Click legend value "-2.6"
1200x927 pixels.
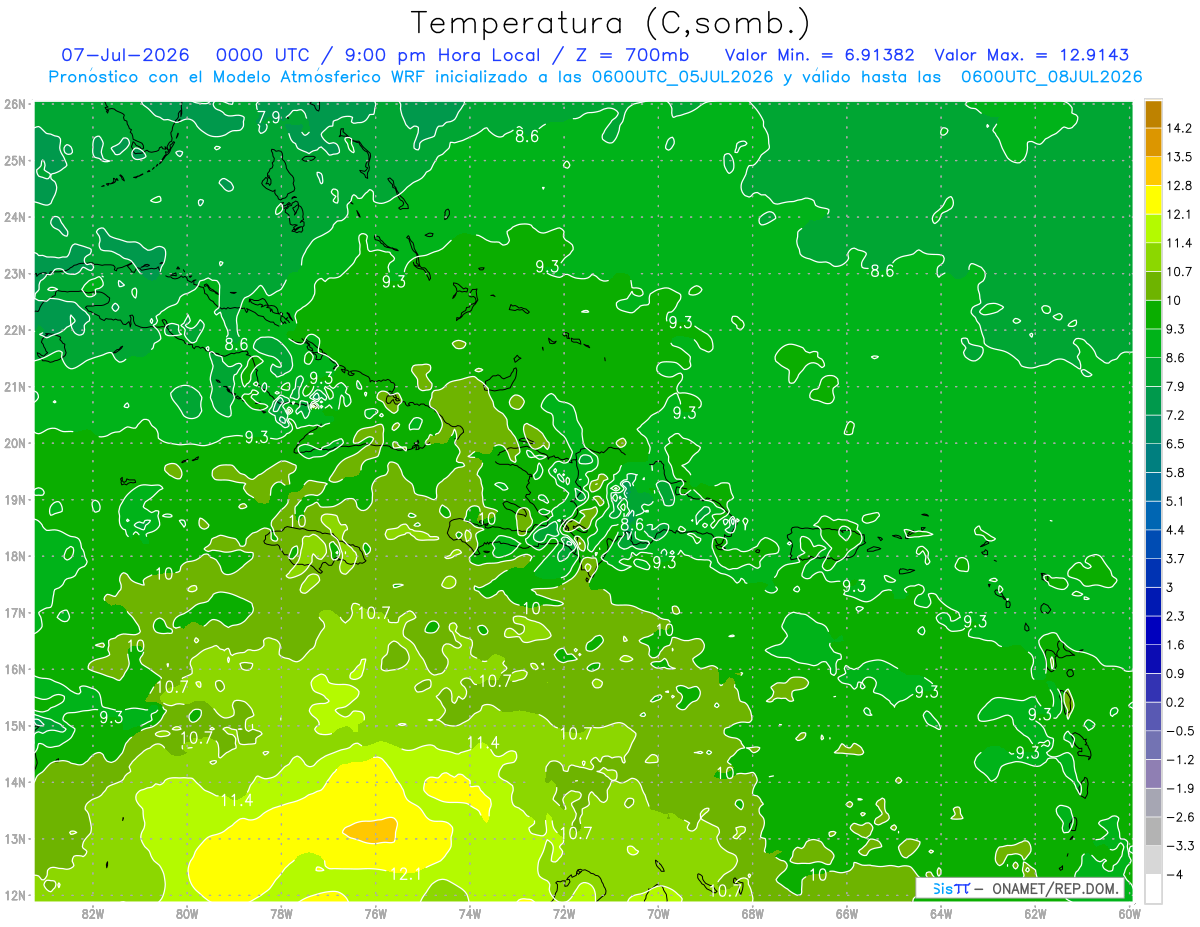(x=1179, y=816)
